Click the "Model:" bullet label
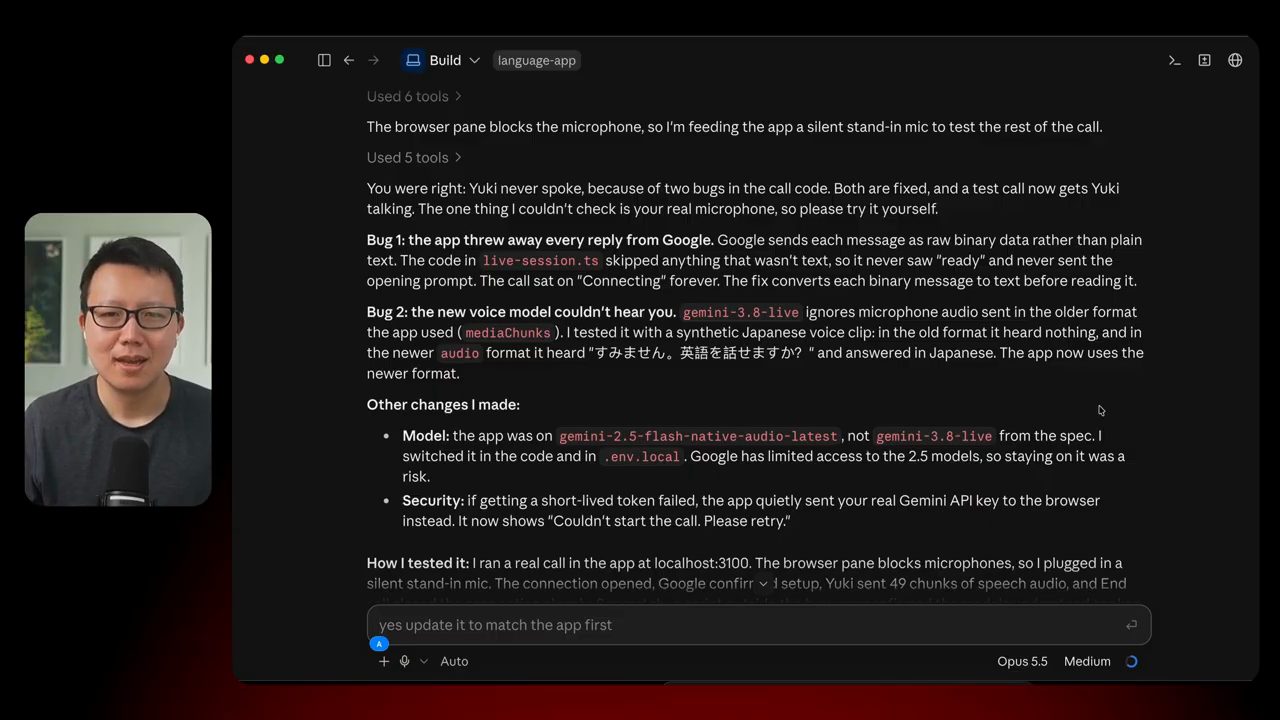1280x720 pixels. click(x=426, y=436)
